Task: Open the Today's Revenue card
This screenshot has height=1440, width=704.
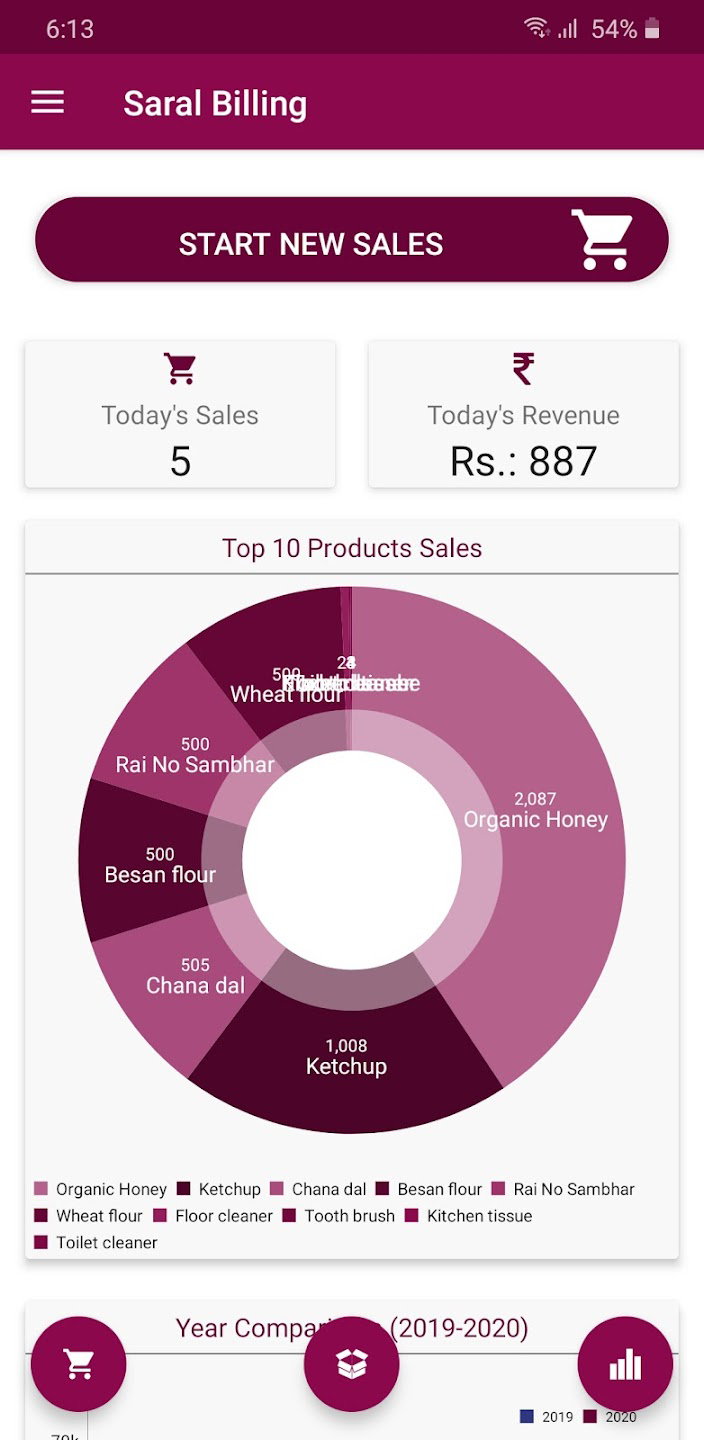Action: point(523,415)
